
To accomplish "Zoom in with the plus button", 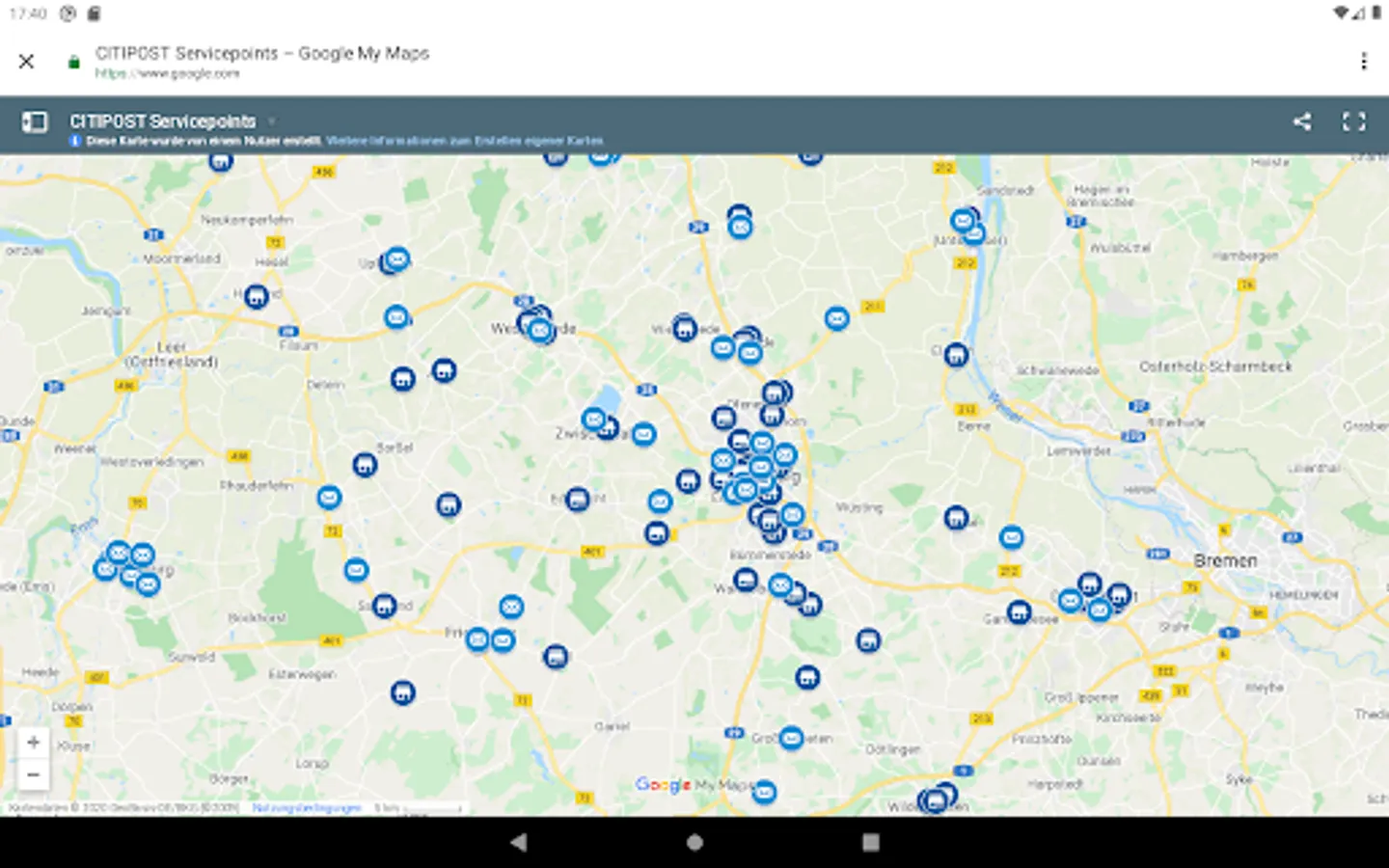I will (33, 743).
